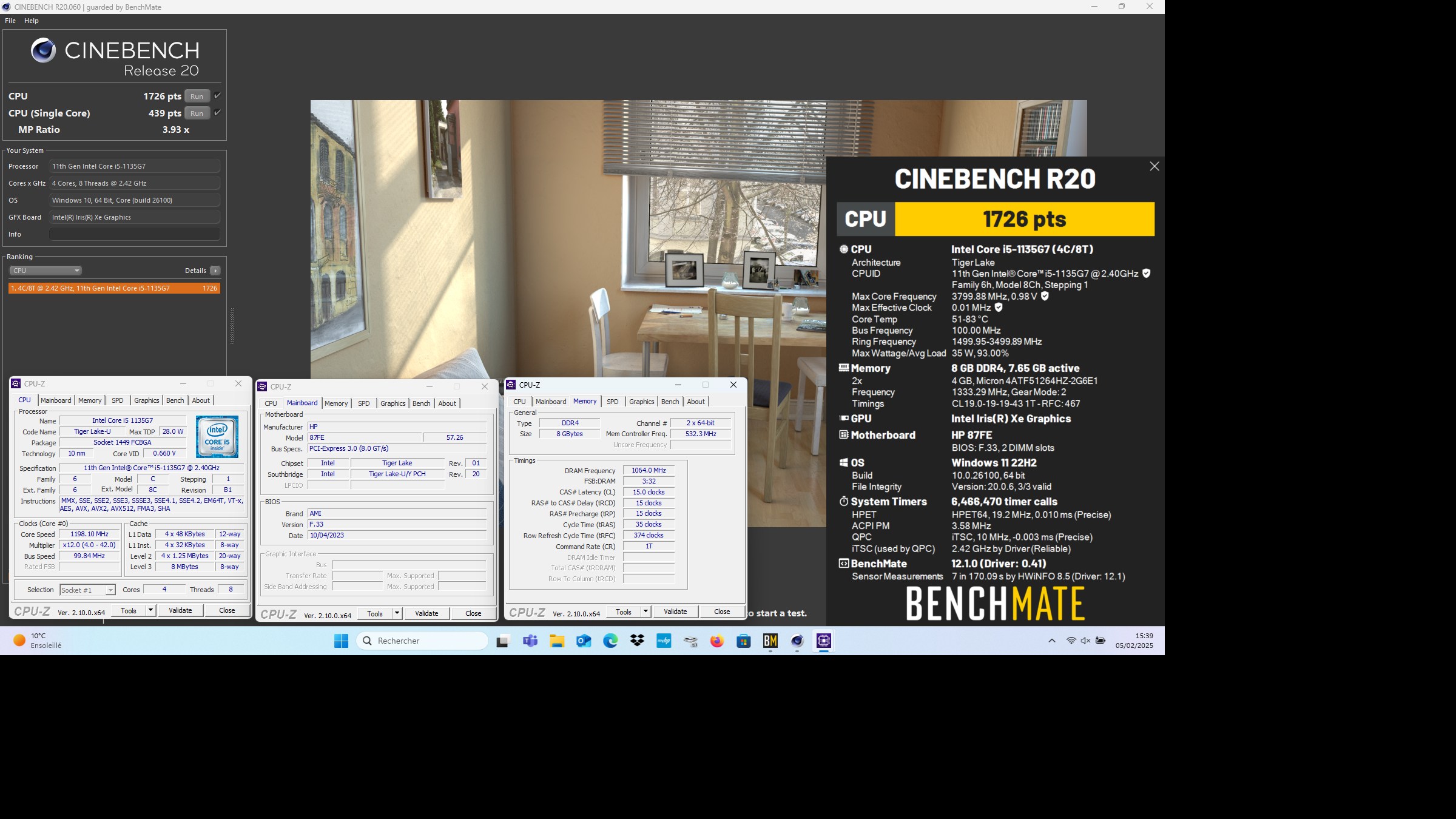Click the left panel splitter handle

click(232, 326)
